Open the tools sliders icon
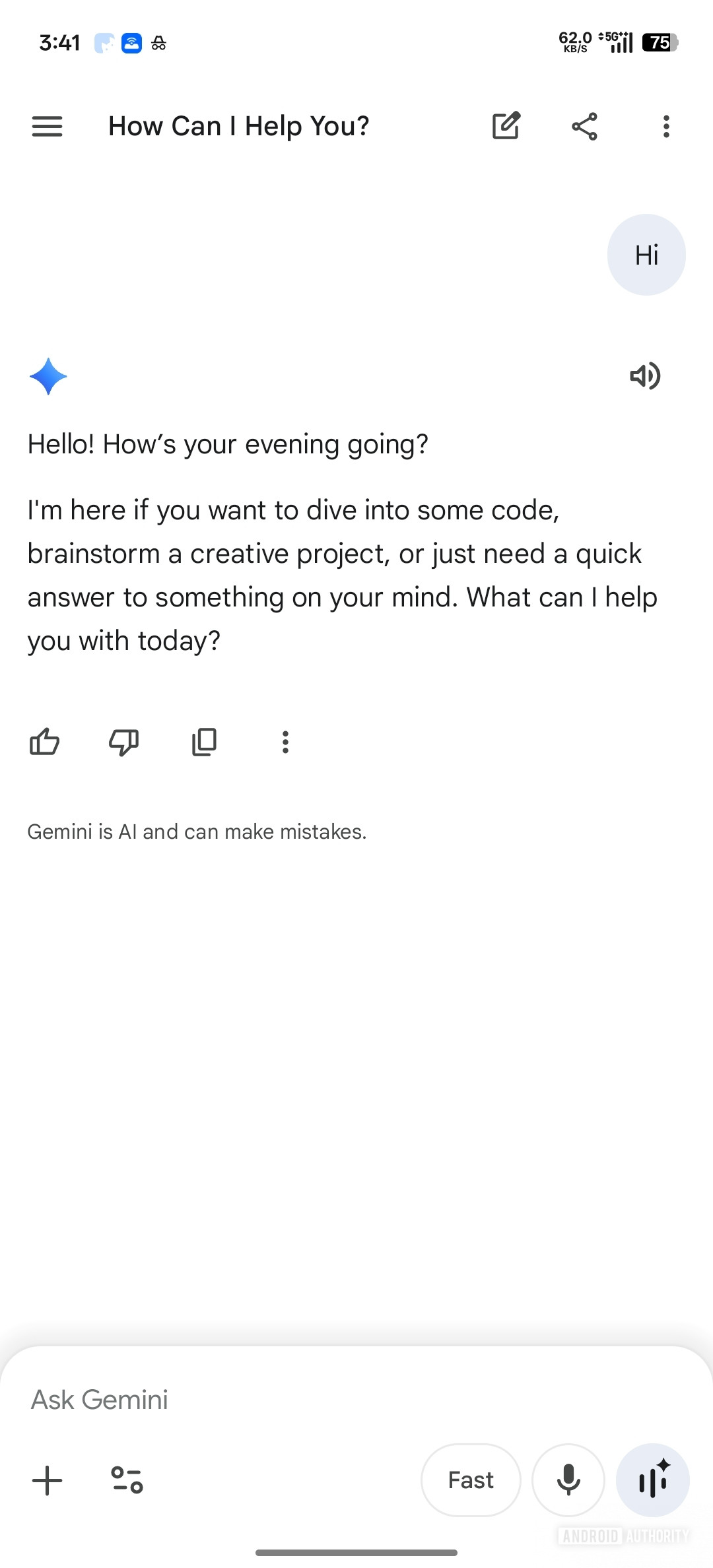The height and width of the screenshot is (1568, 713). pos(127,1480)
